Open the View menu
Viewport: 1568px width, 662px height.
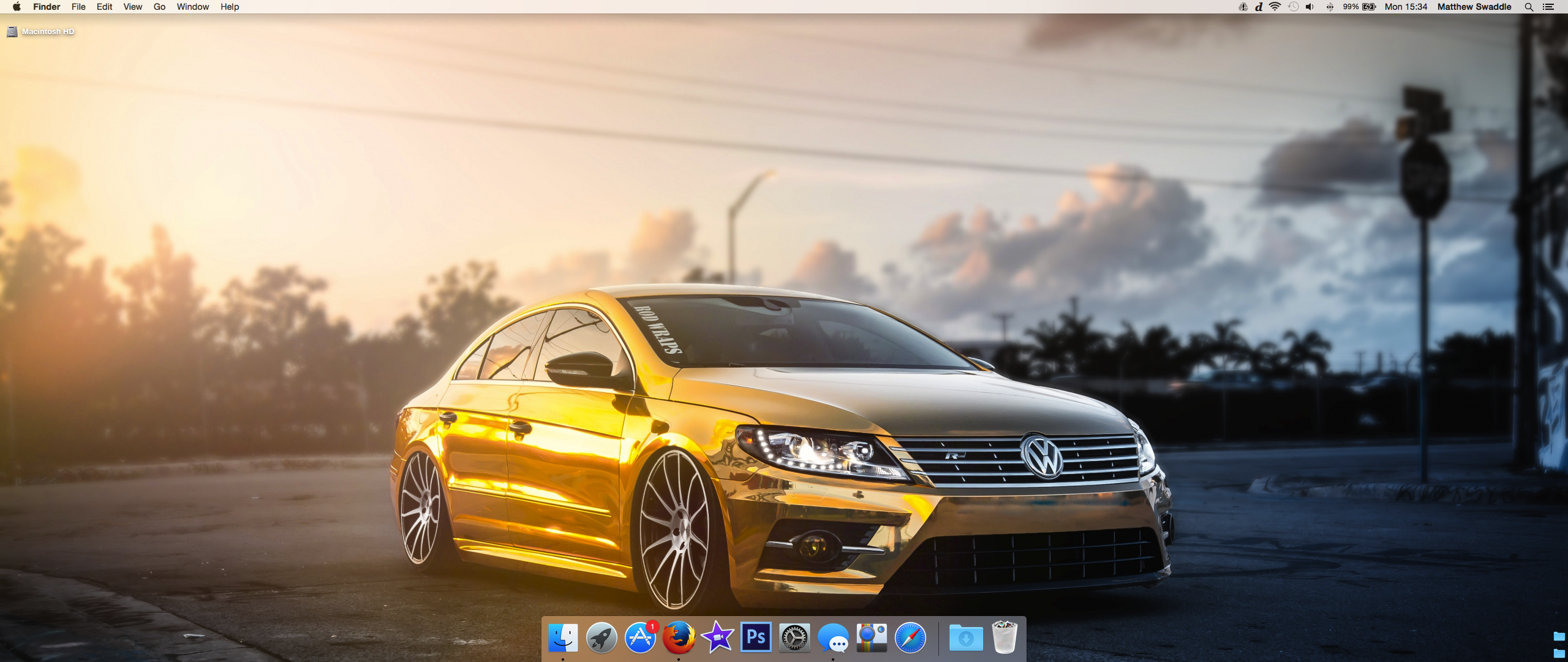coord(132,7)
